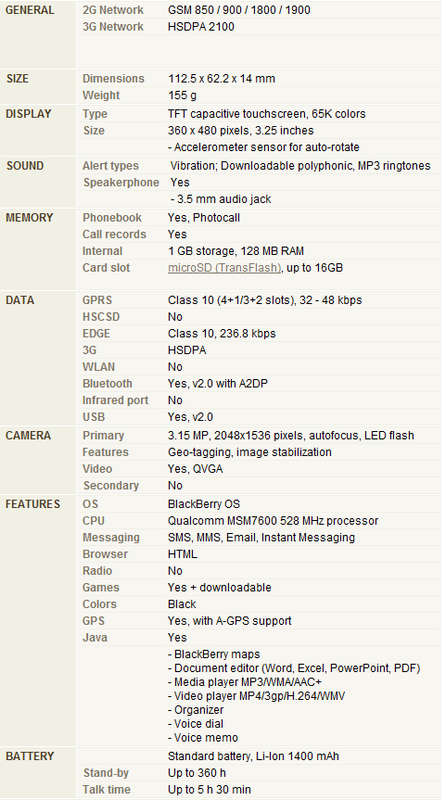Select the Speakerphone label
The width and height of the screenshot is (446, 800).
click(121, 182)
